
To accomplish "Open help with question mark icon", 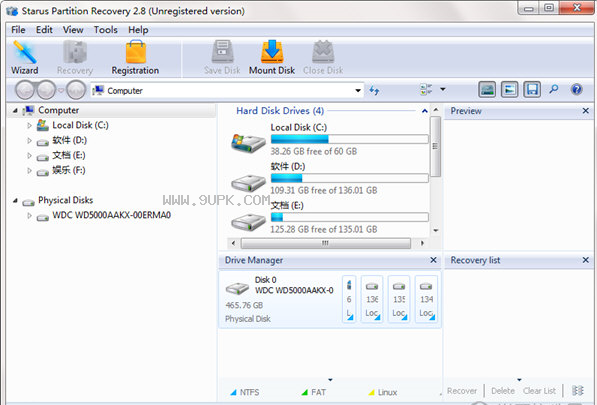I will (576, 89).
